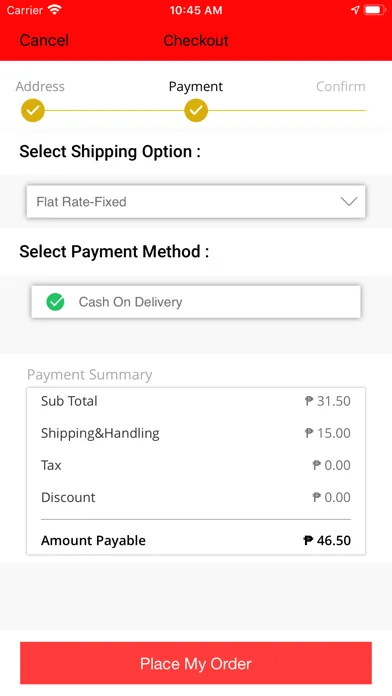The image size is (392, 696).
Task: Select the Payment step label
Action: coord(196,87)
